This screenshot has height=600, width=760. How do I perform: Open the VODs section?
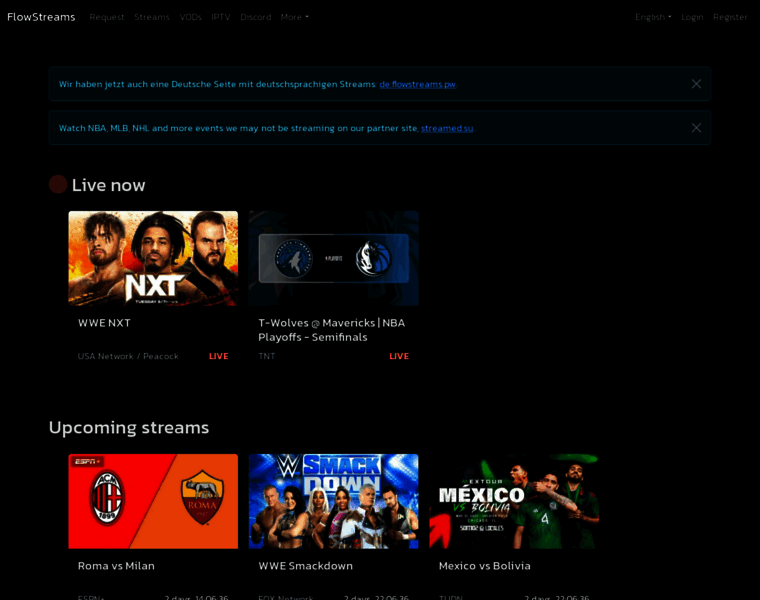tap(190, 17)
